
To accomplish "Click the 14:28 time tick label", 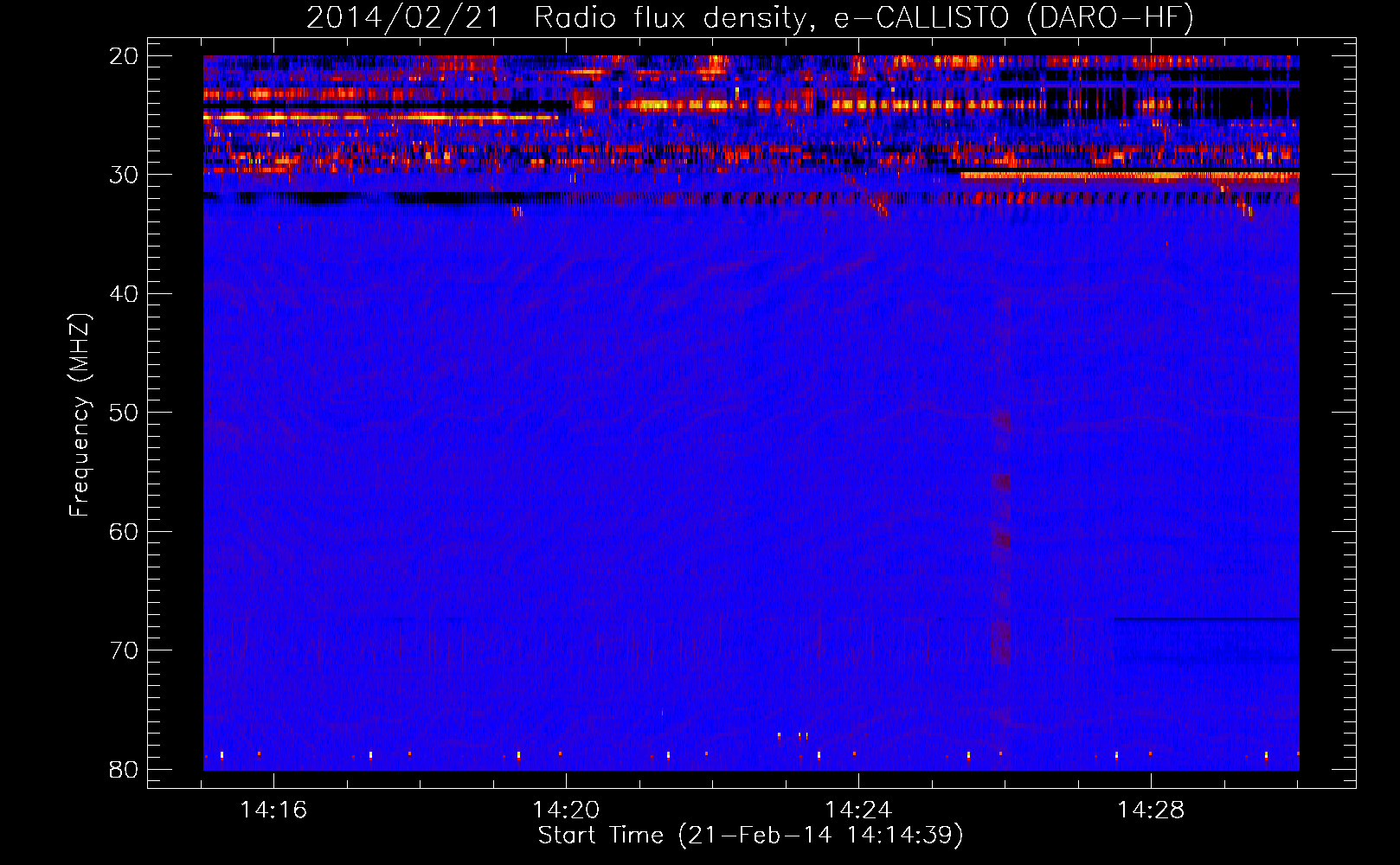I will click(x=1151, y=811).
